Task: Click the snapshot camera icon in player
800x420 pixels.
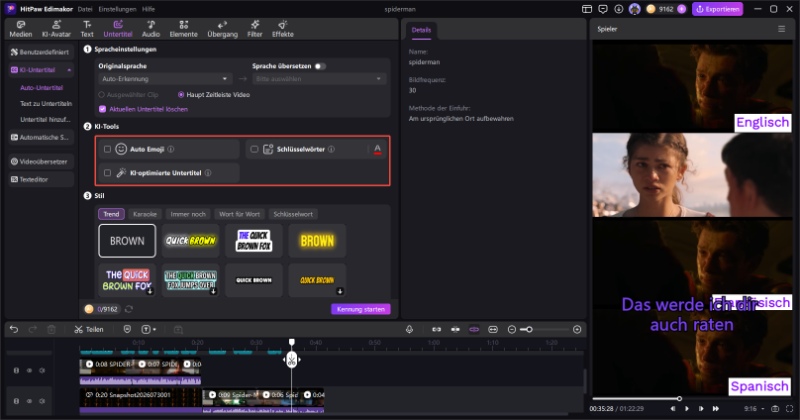Action: coord(775,409)
